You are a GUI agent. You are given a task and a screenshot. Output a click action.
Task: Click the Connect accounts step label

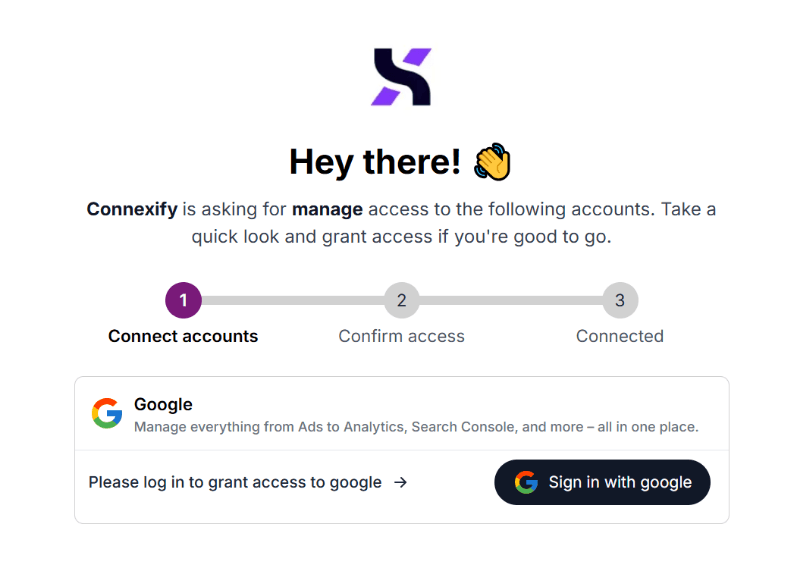point(183,336)
